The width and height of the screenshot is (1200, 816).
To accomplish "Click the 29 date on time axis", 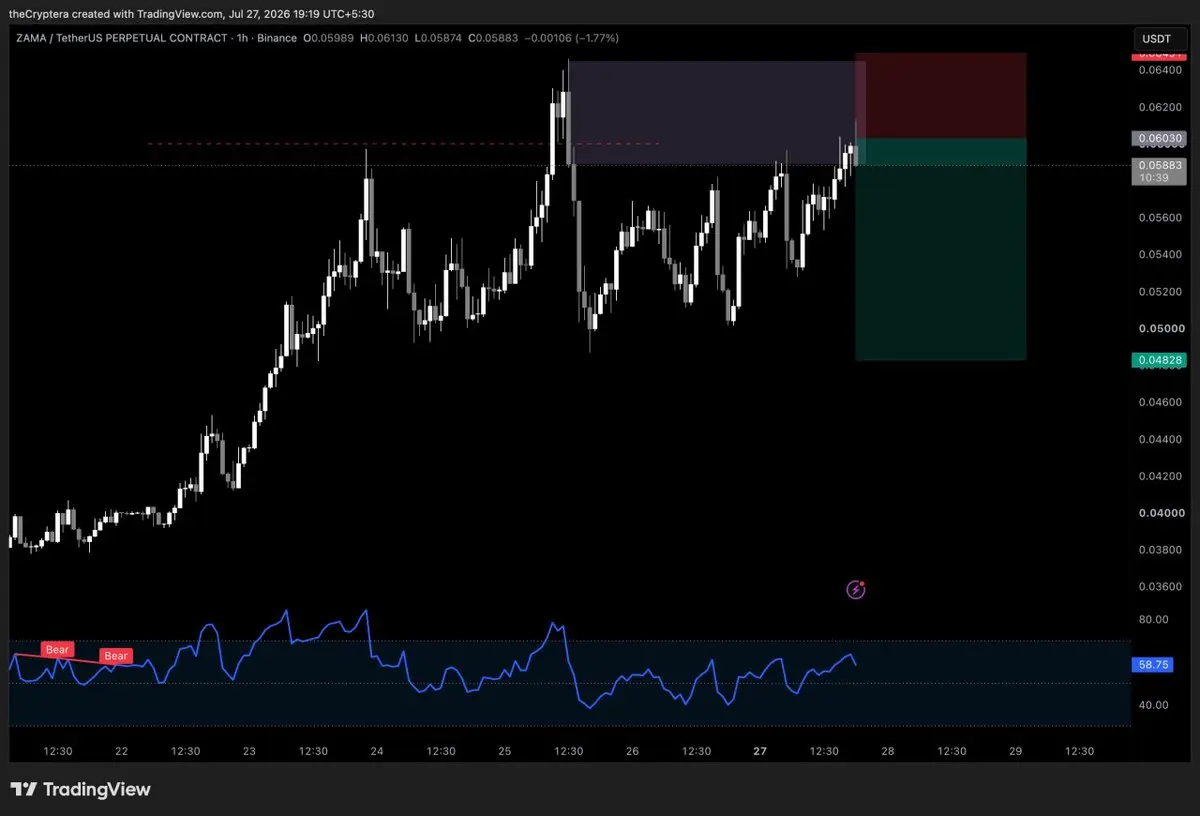I will (1015, 751).
